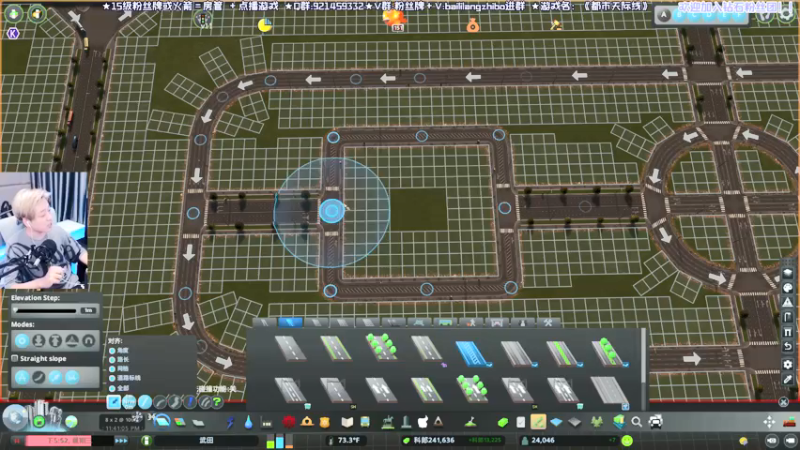Pause the simulation with red pause button
Screen dimensions: 800x450
tap(17, 440)
